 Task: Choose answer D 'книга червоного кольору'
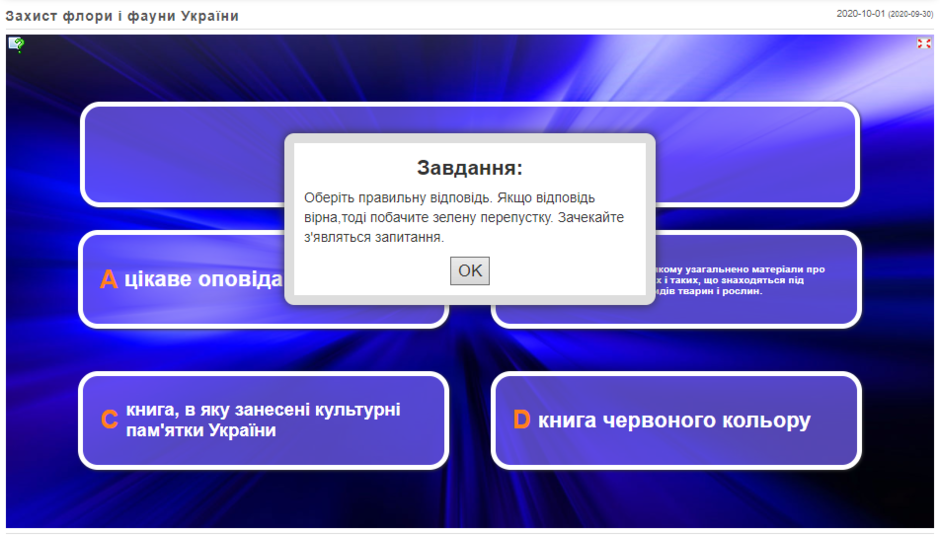coord(676,420)
